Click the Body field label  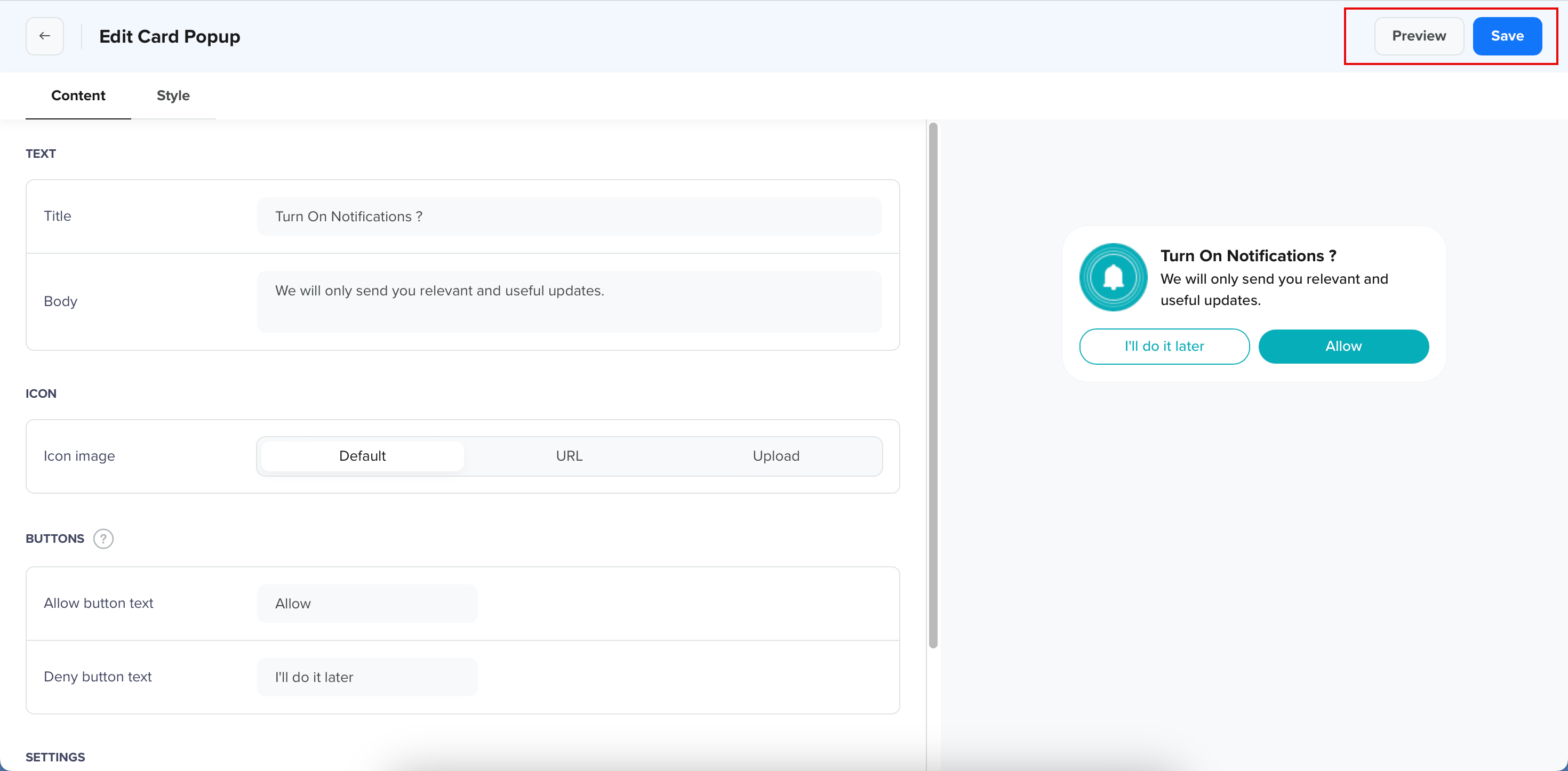(x=60, y=301)
